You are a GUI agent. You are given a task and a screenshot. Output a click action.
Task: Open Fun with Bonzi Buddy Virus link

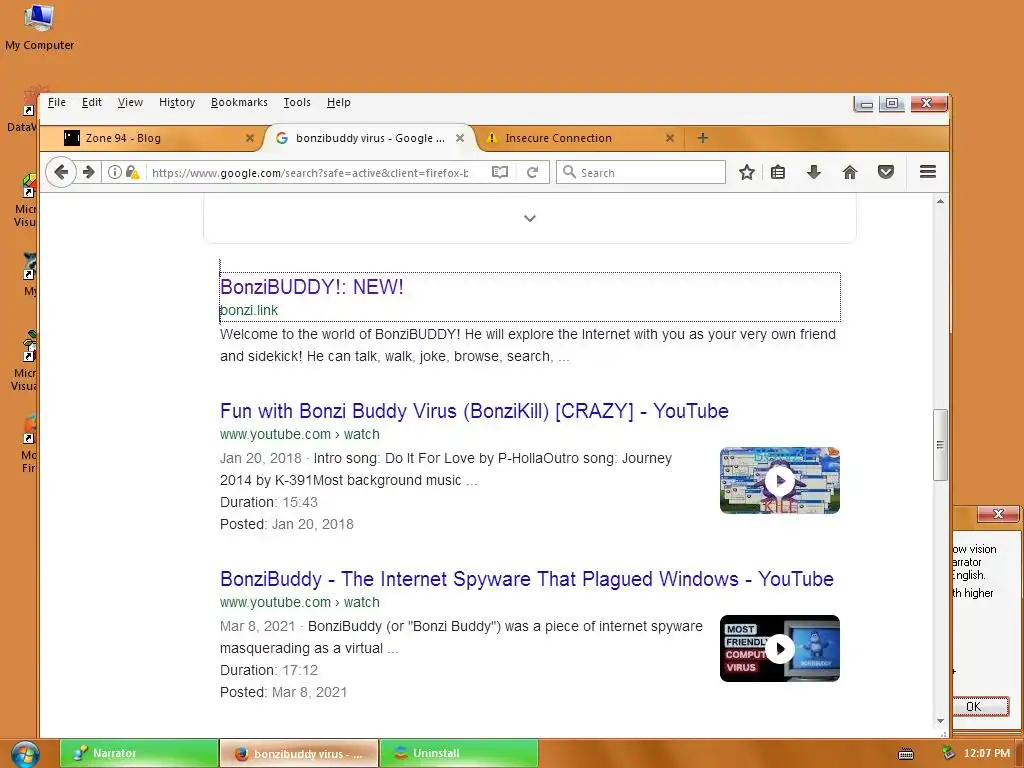click(474, 411)
